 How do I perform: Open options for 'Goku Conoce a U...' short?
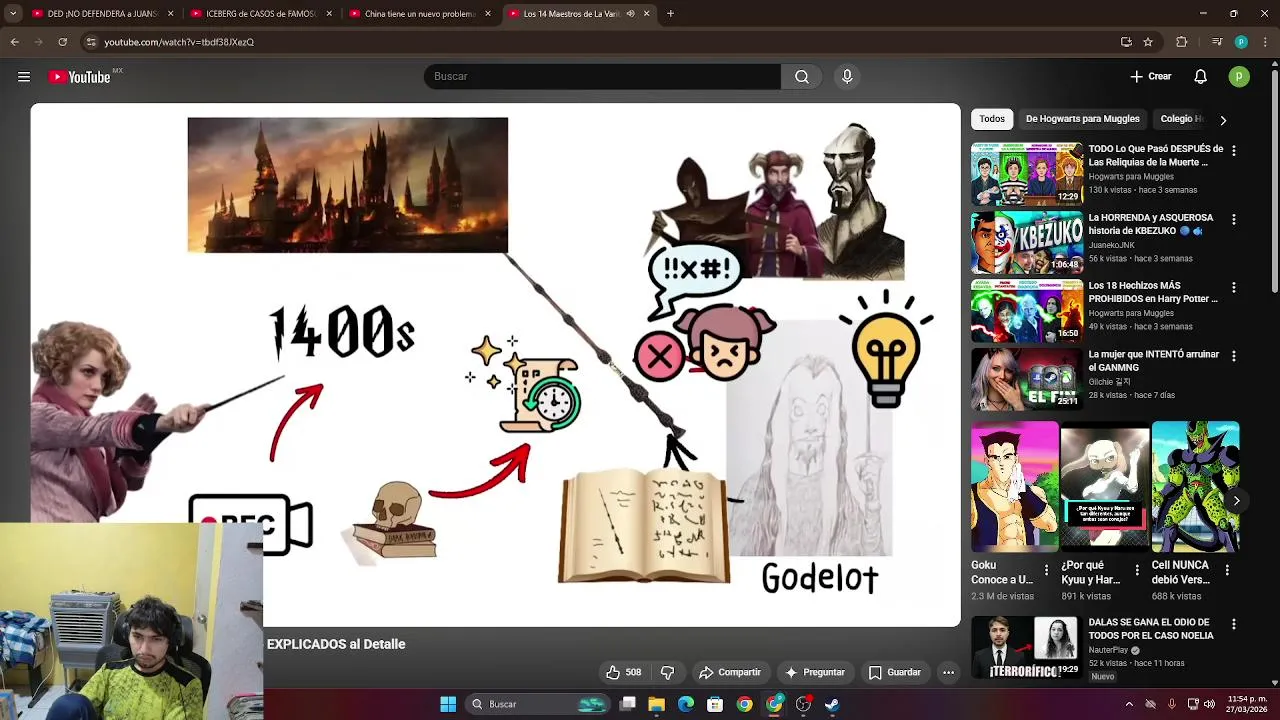click(x=1046, y=570)
